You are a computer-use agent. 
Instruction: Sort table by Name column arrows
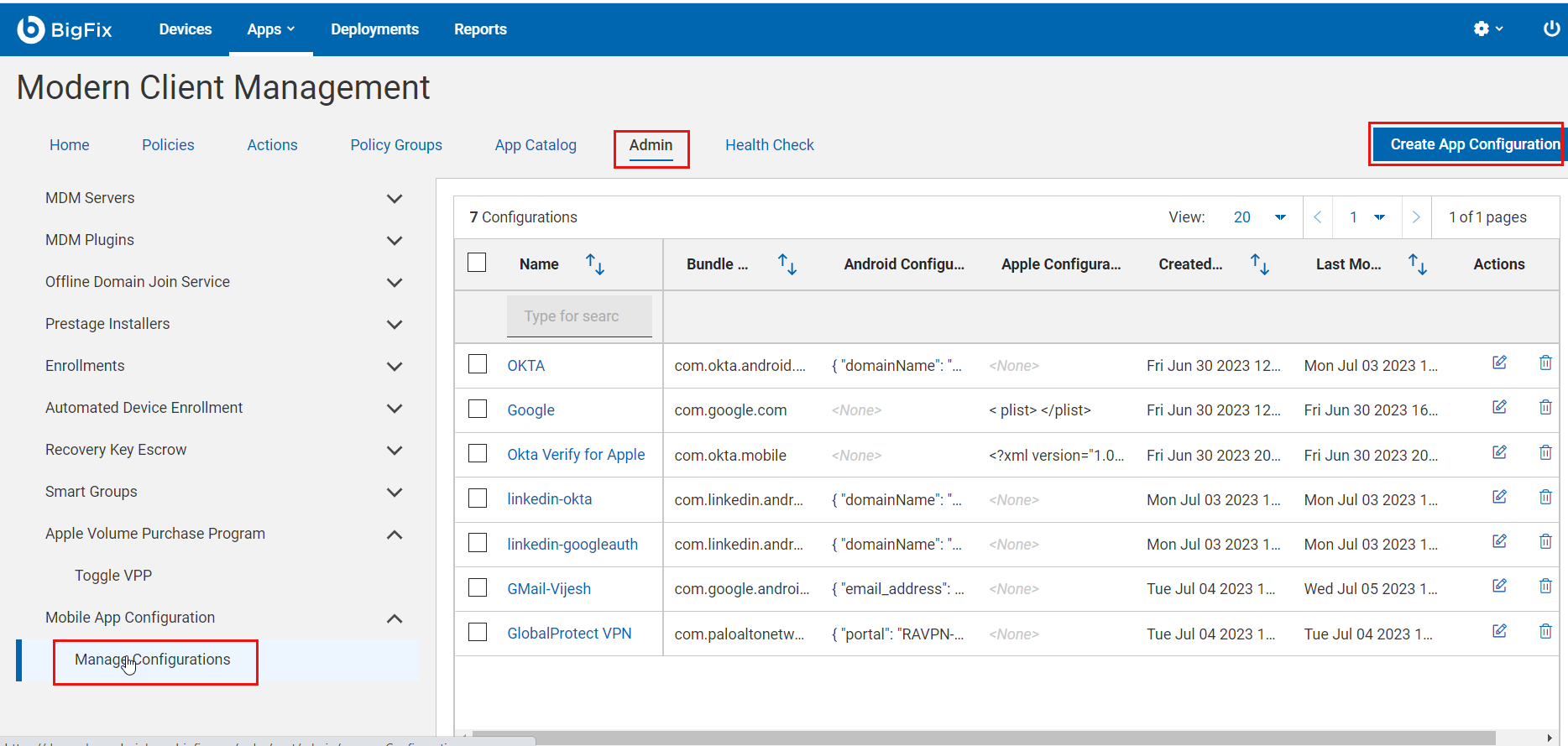tap(594, 264)
